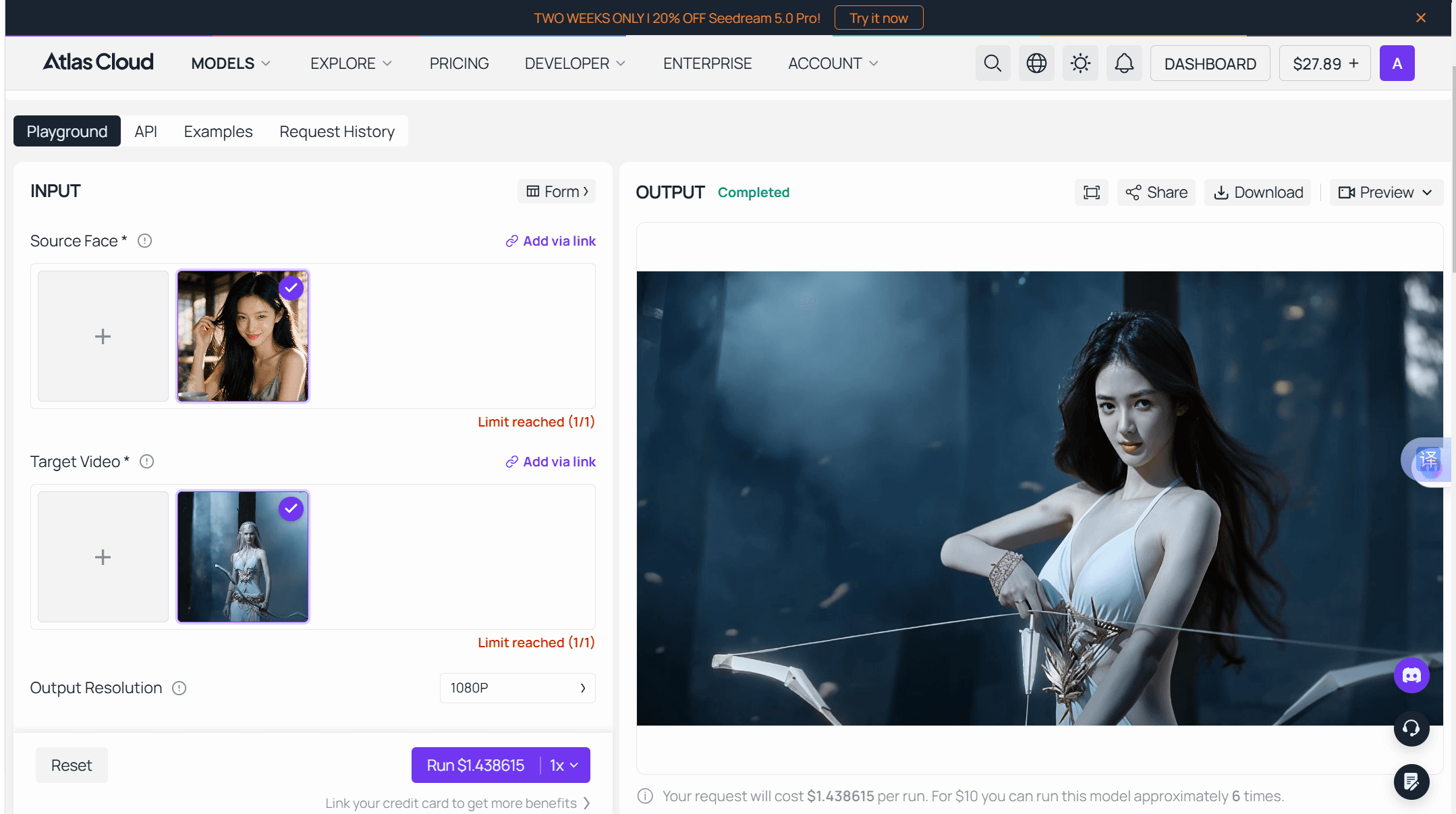The height and width of the screenshot is (814, 1456).
Task: Click the page vertical scrollbar
Action: coord(1453,169)
